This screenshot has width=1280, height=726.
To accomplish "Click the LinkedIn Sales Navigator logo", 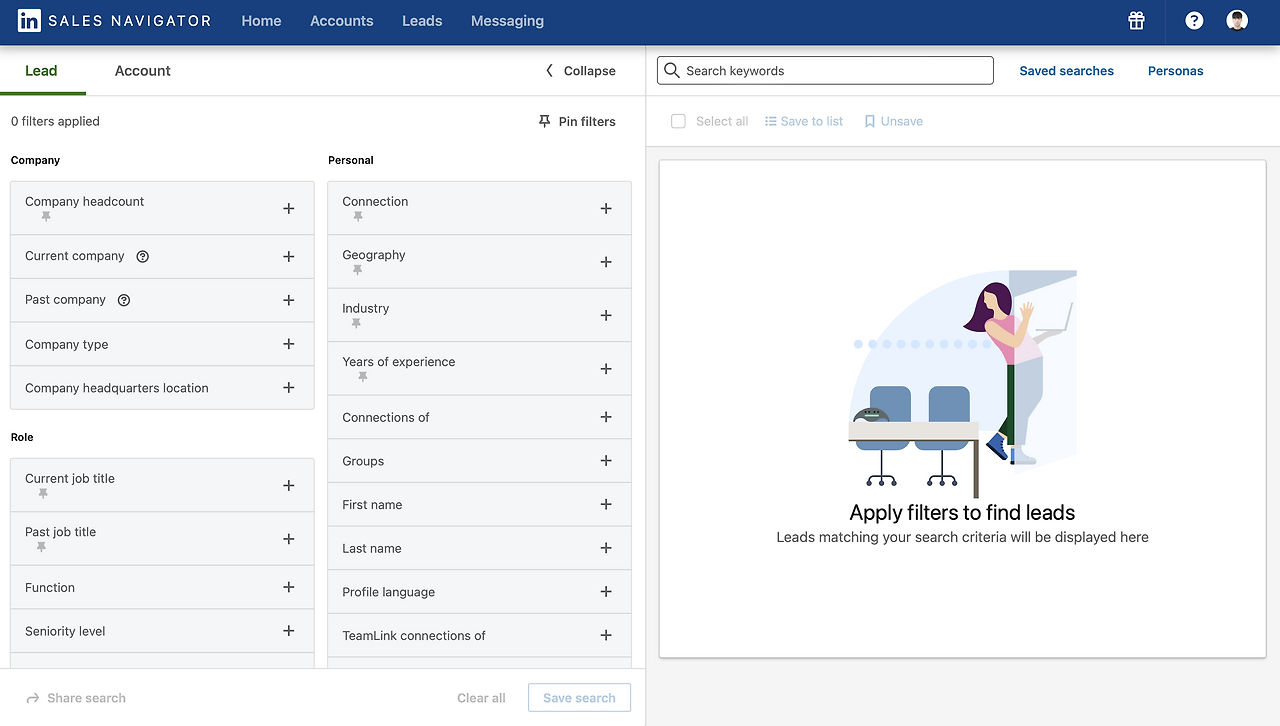I will [115, 21].
